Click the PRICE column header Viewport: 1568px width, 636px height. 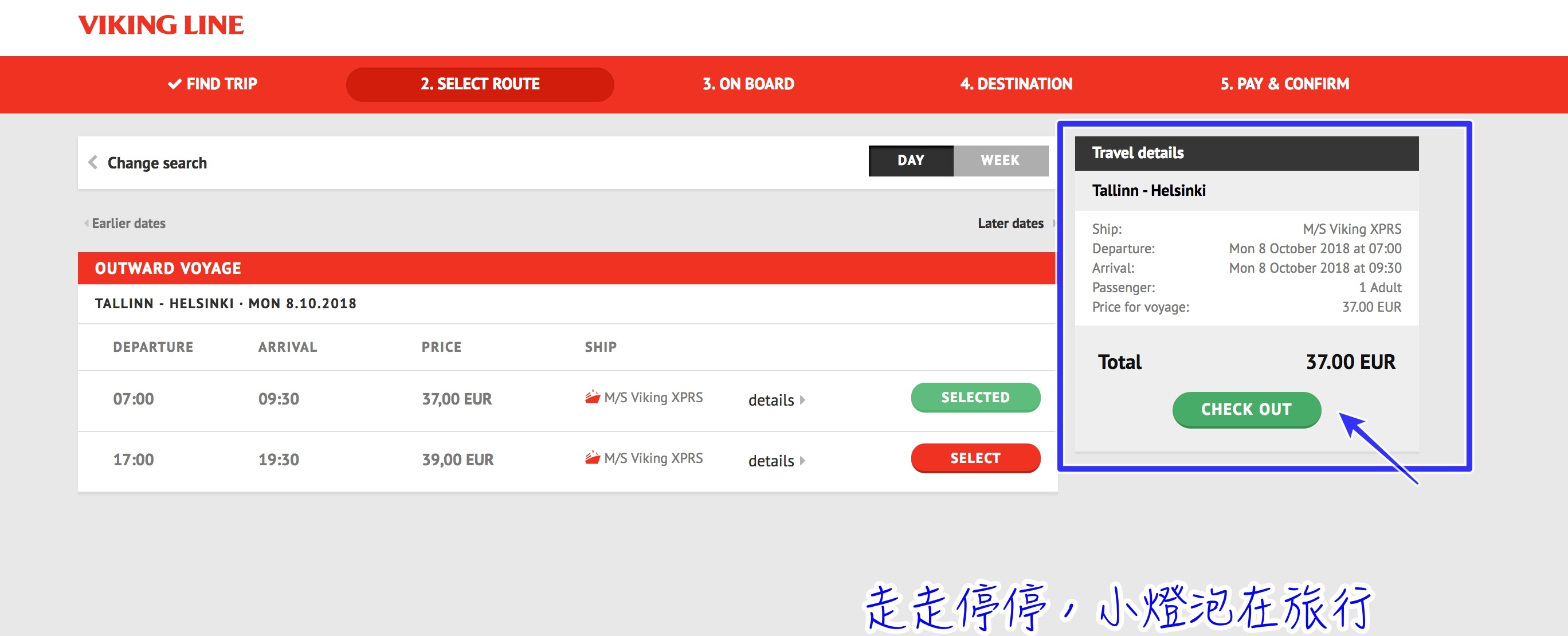441,347
